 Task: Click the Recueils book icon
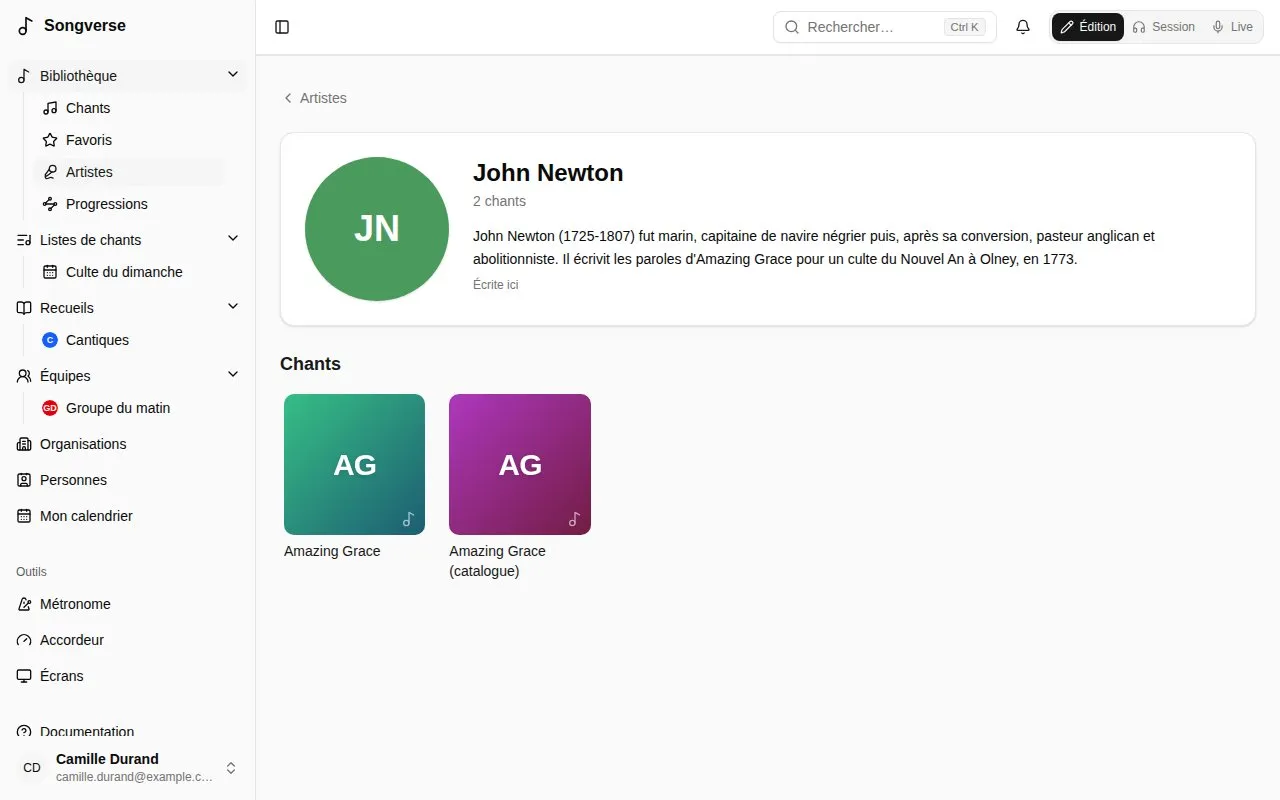24,308
